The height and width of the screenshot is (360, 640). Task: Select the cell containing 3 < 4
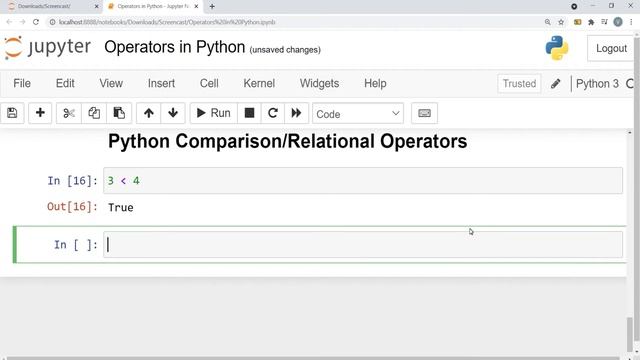[x=363, y=180]
